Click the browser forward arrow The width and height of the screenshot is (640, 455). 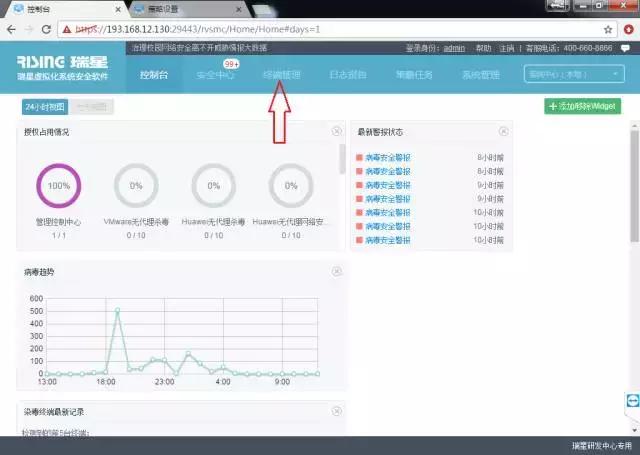29,29
